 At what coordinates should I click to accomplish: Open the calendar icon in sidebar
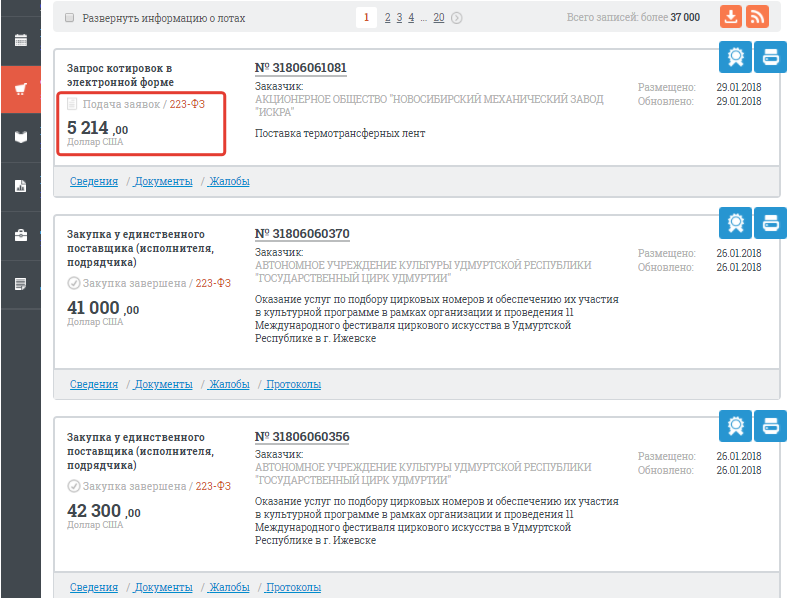pos(20,41)
